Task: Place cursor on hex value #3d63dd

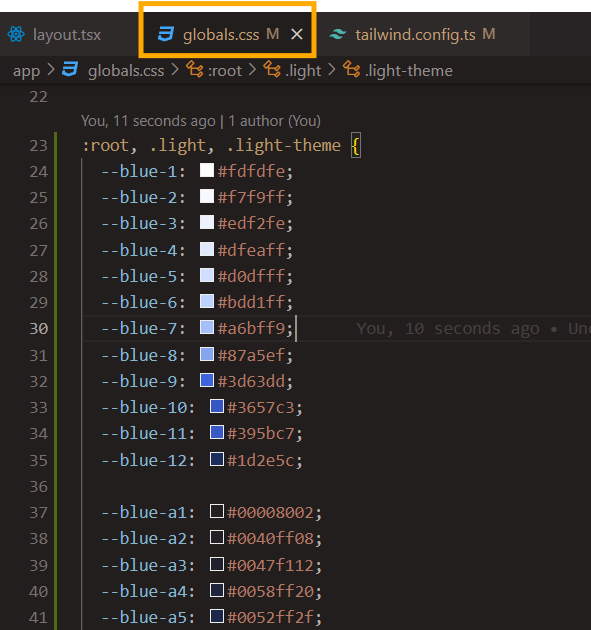Action: pyautogui.click(x=252, y=382)
